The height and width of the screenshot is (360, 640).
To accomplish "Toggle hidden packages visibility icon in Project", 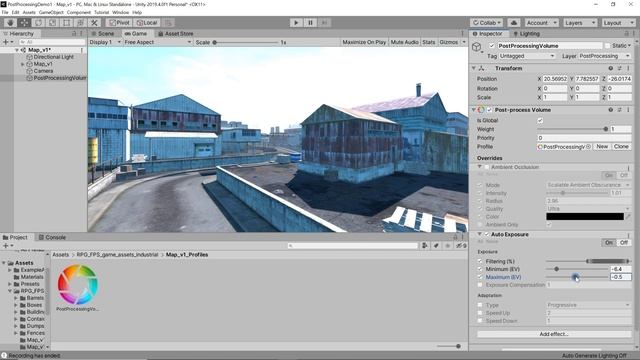I will pos(461,245).
